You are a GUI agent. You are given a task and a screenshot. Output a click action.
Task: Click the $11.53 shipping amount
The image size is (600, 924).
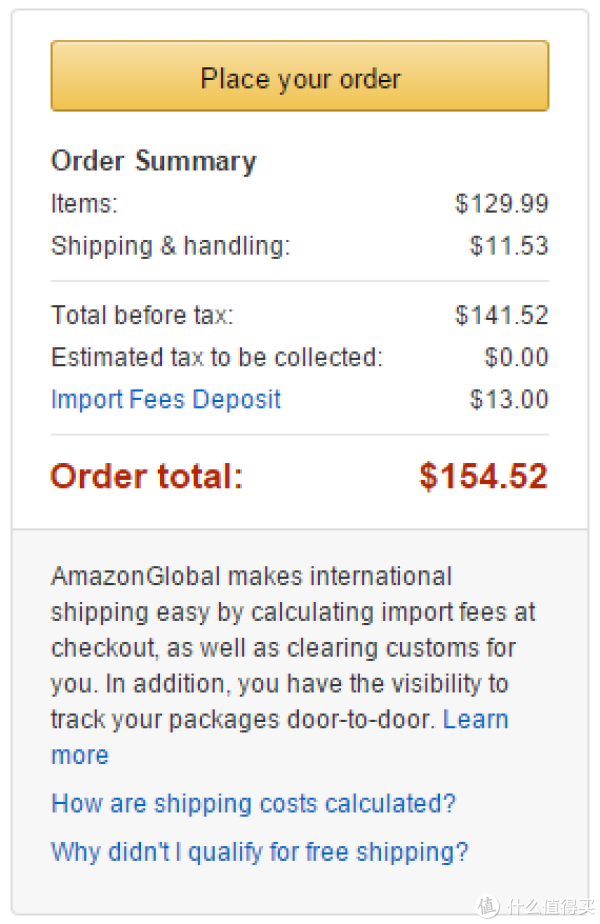point(509,246)
